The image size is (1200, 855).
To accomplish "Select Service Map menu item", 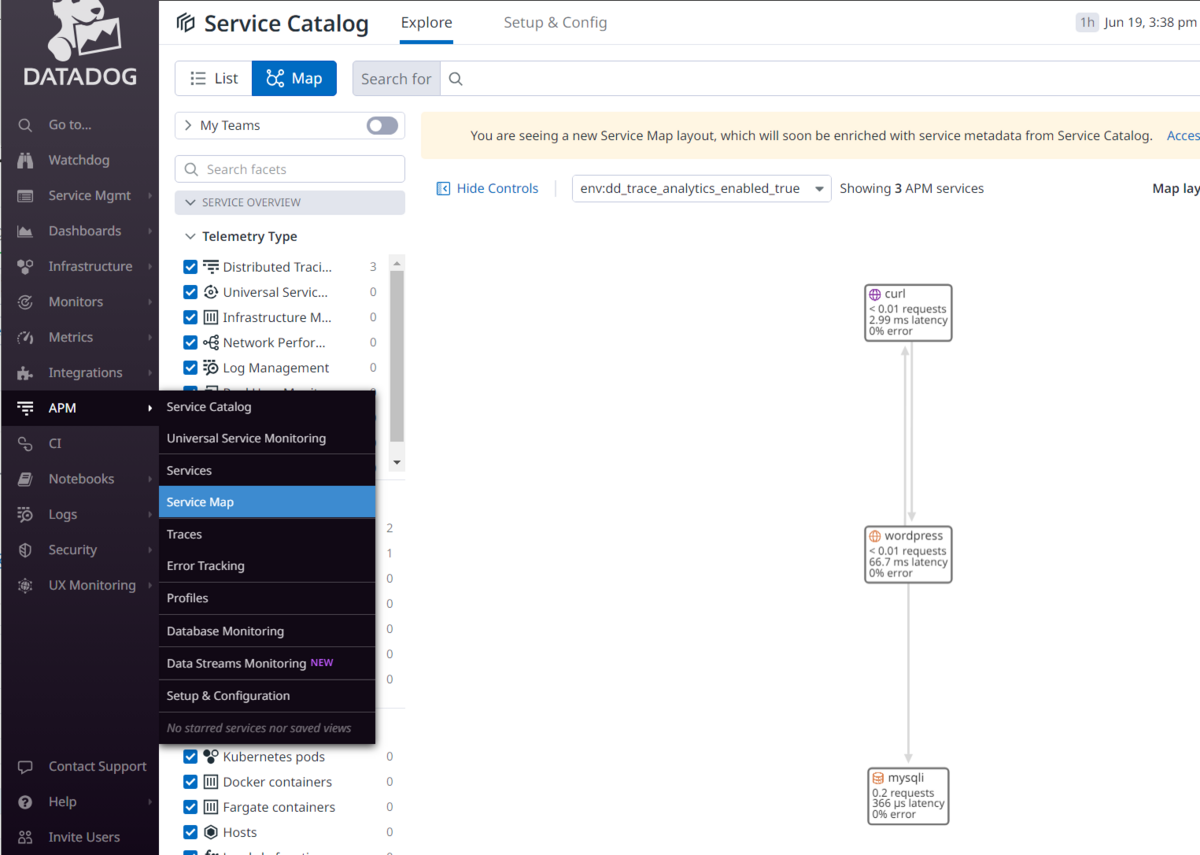I will pyautogui.click(x=267, y=502).
